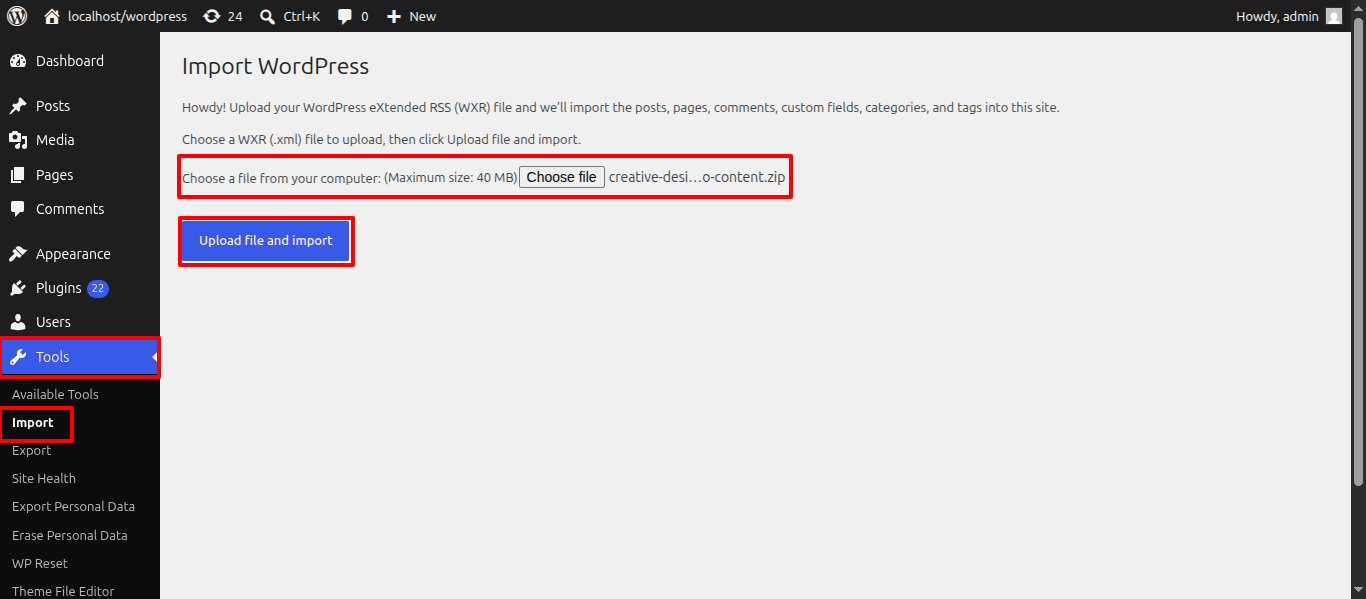Click the admin avatar thumbnail
The image size is (1366, 599).
(1334, 16)
